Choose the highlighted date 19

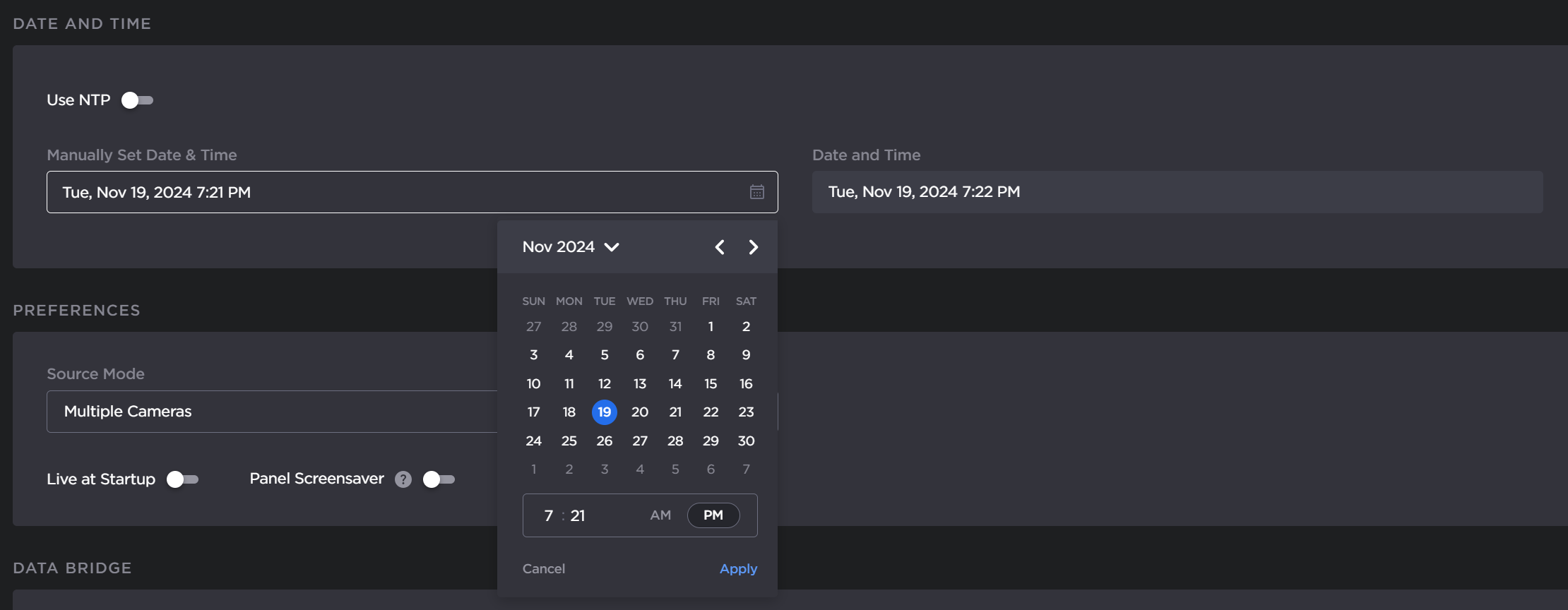(x=605, y=412)
